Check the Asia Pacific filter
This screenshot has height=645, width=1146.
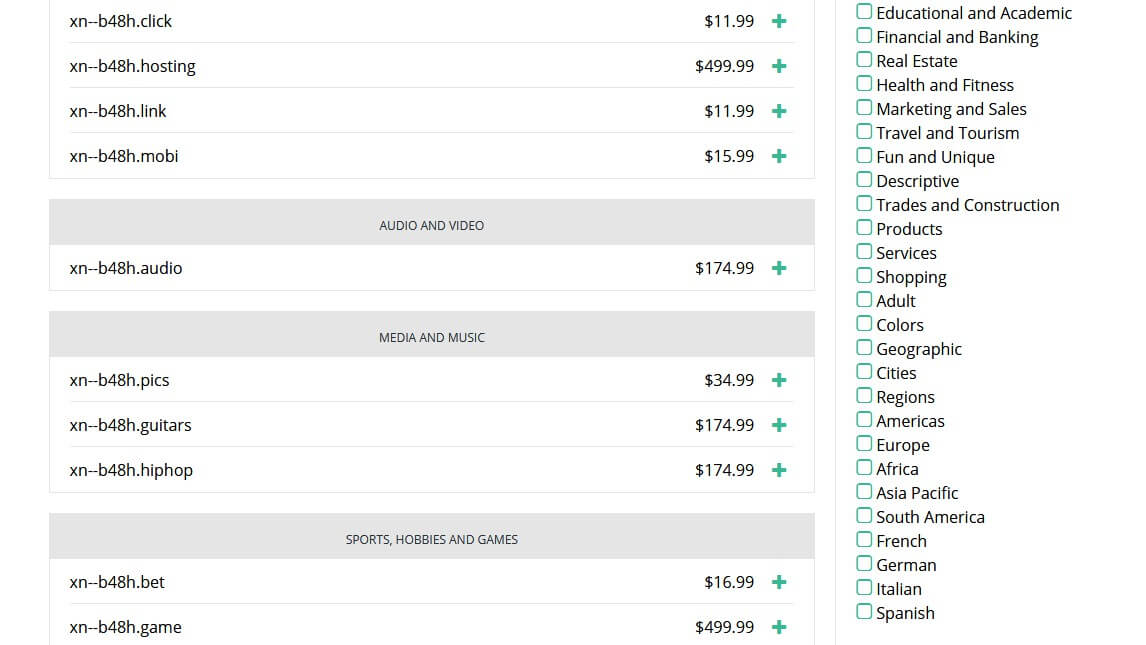864,492
